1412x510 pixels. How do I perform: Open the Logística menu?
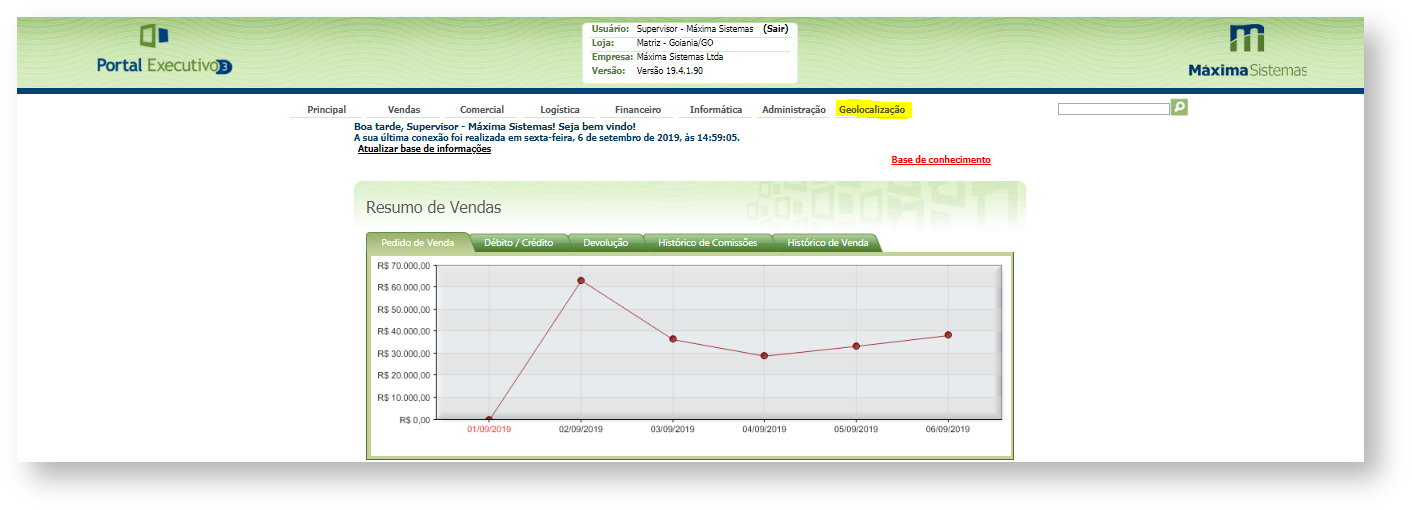(x=560, y=110)
